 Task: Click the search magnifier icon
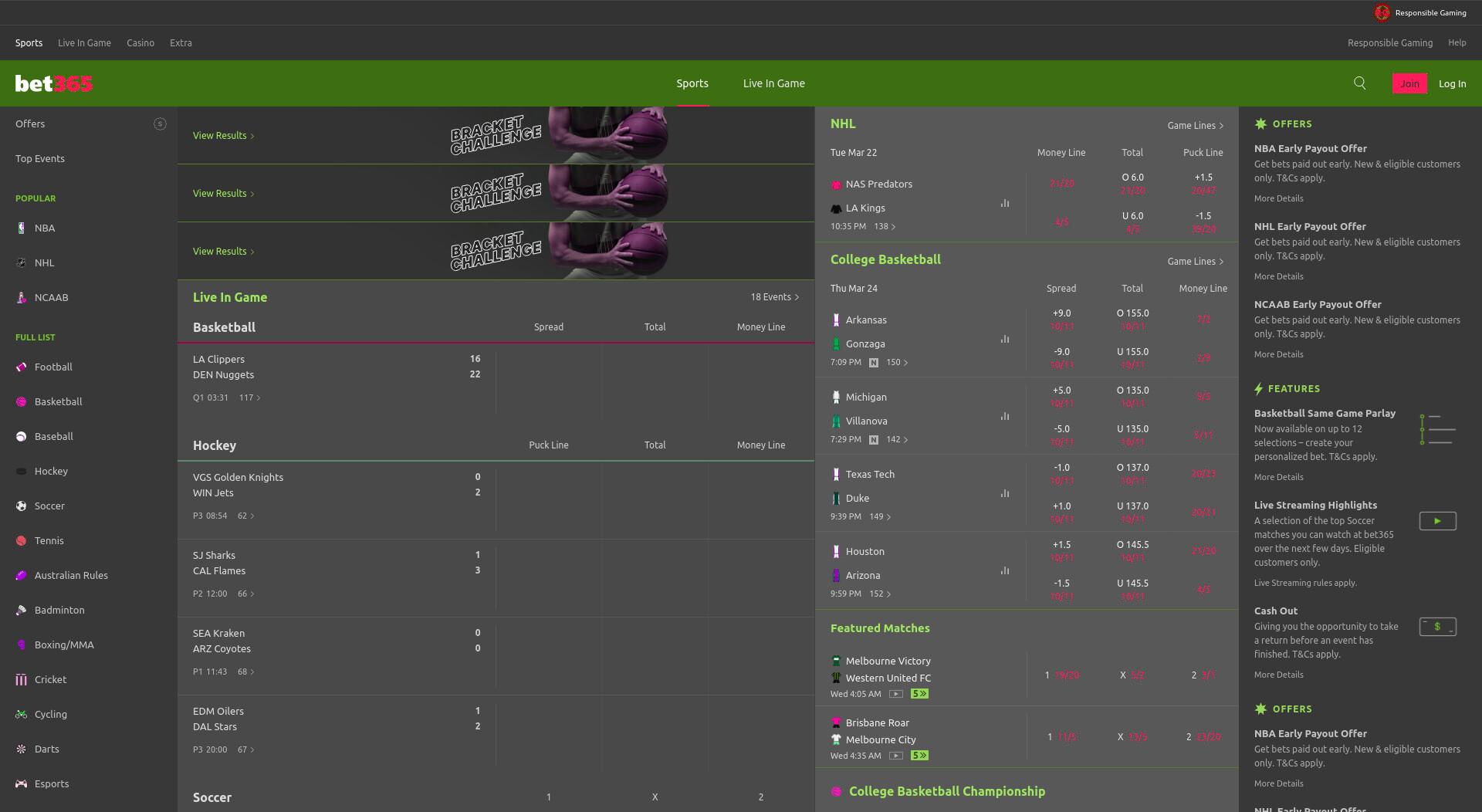(1360, 83)
